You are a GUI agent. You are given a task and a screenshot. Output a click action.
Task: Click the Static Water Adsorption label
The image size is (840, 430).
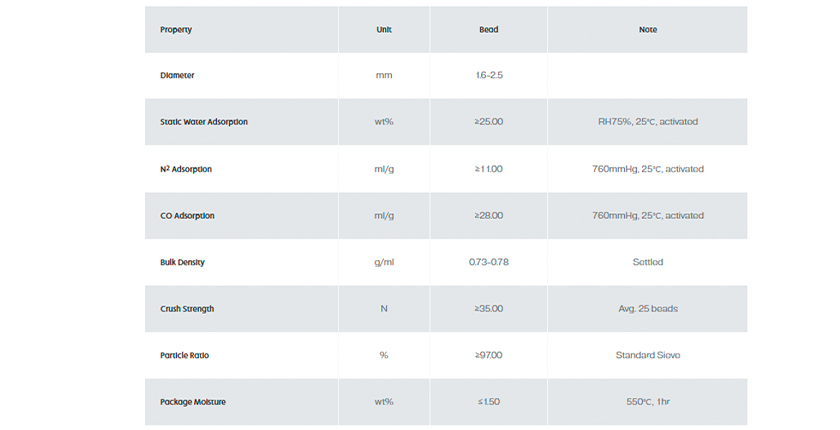coord(203,122)
